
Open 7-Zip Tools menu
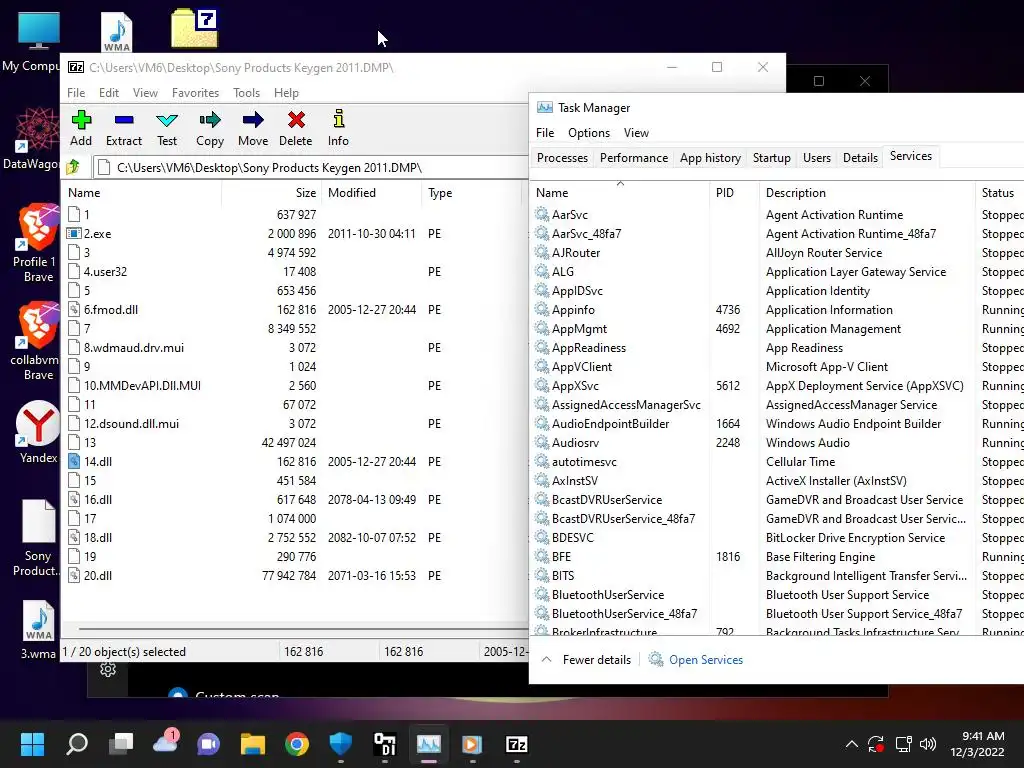tap(246, 93)
